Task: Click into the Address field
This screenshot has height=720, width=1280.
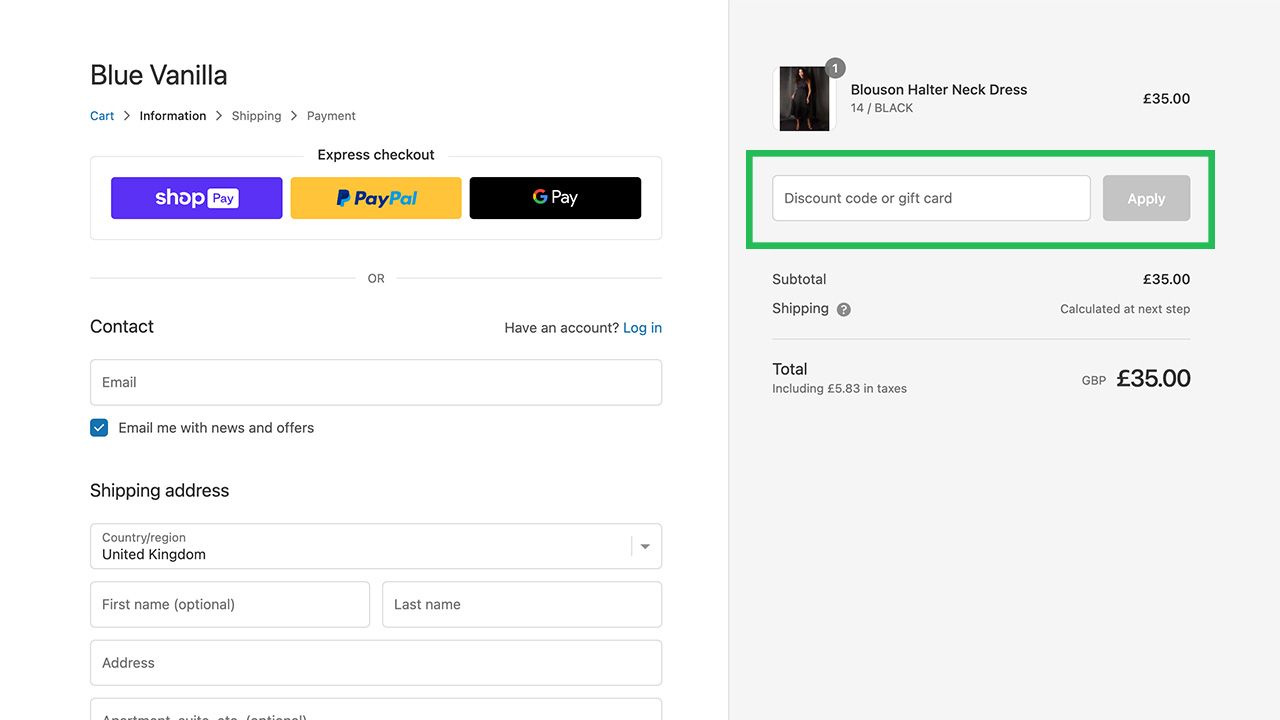Action: [376, 662]
